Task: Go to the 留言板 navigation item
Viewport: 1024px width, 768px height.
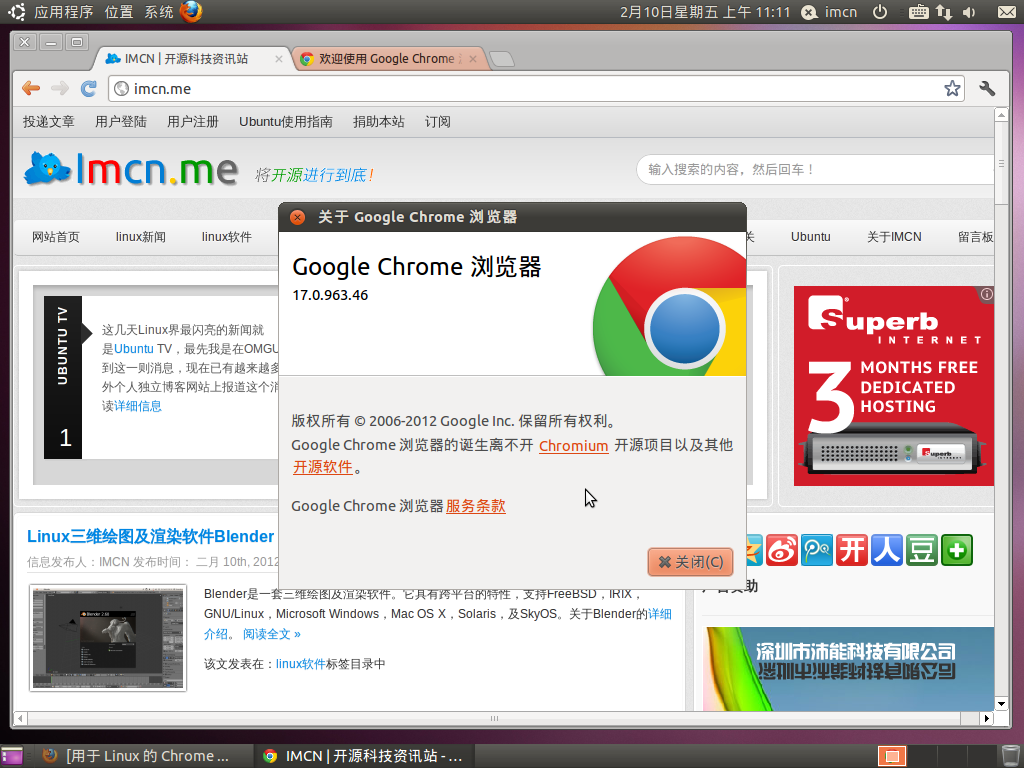Action: (976, 237)
